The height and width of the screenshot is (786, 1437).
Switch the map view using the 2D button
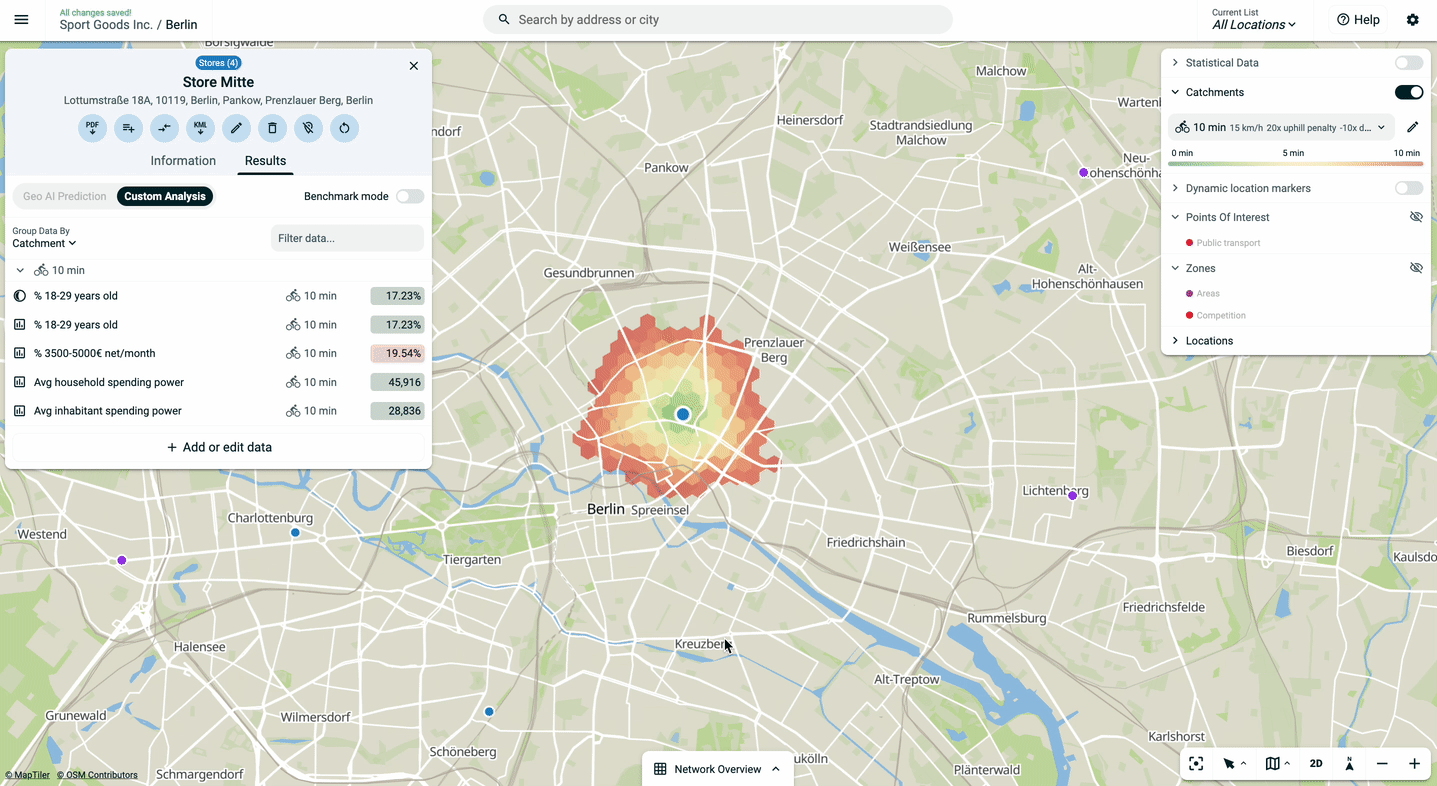point(1316,764)
